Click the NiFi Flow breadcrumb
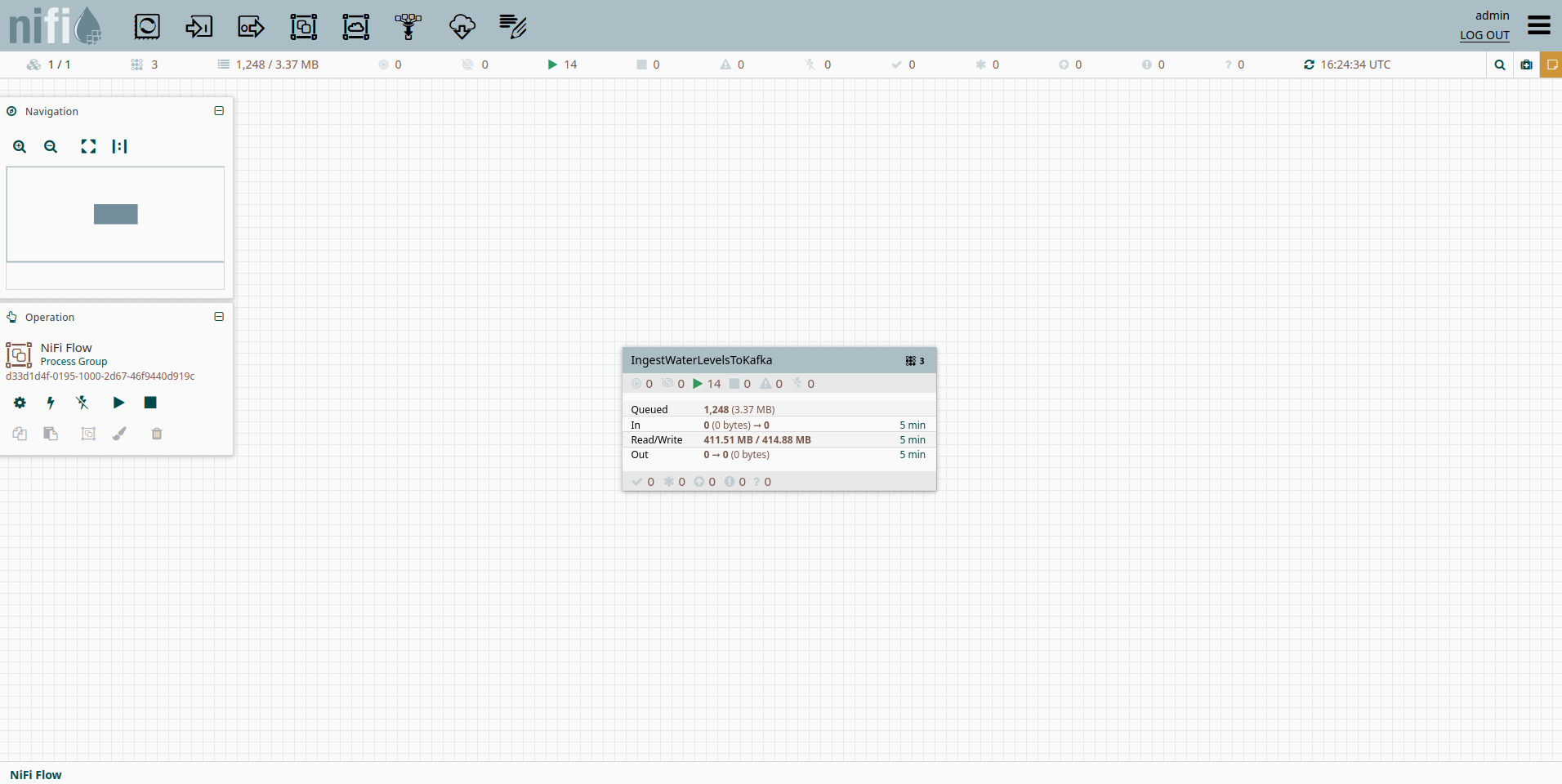This screenshot has width=1562, height=784. (x=36, y=775)
